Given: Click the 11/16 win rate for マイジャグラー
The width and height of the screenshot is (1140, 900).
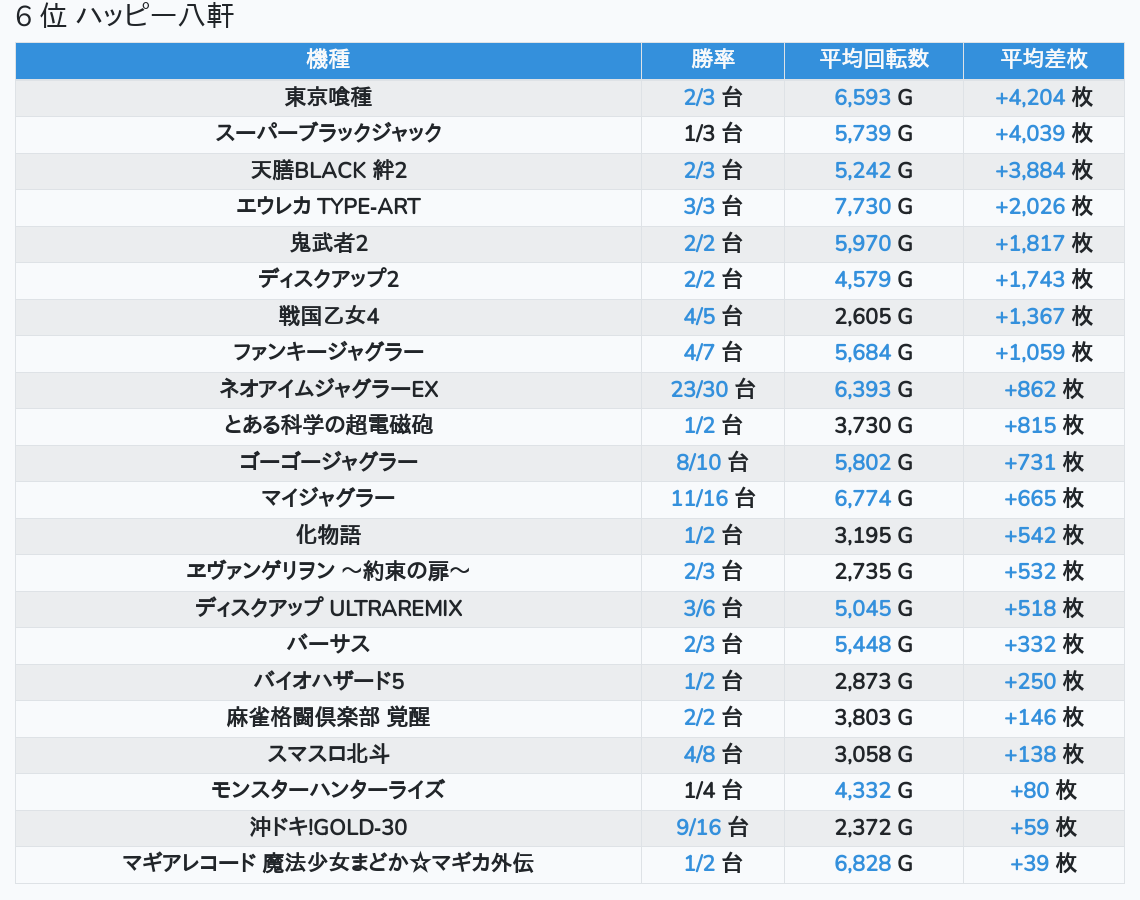Looking at the screenshot, I should point(699,498).
